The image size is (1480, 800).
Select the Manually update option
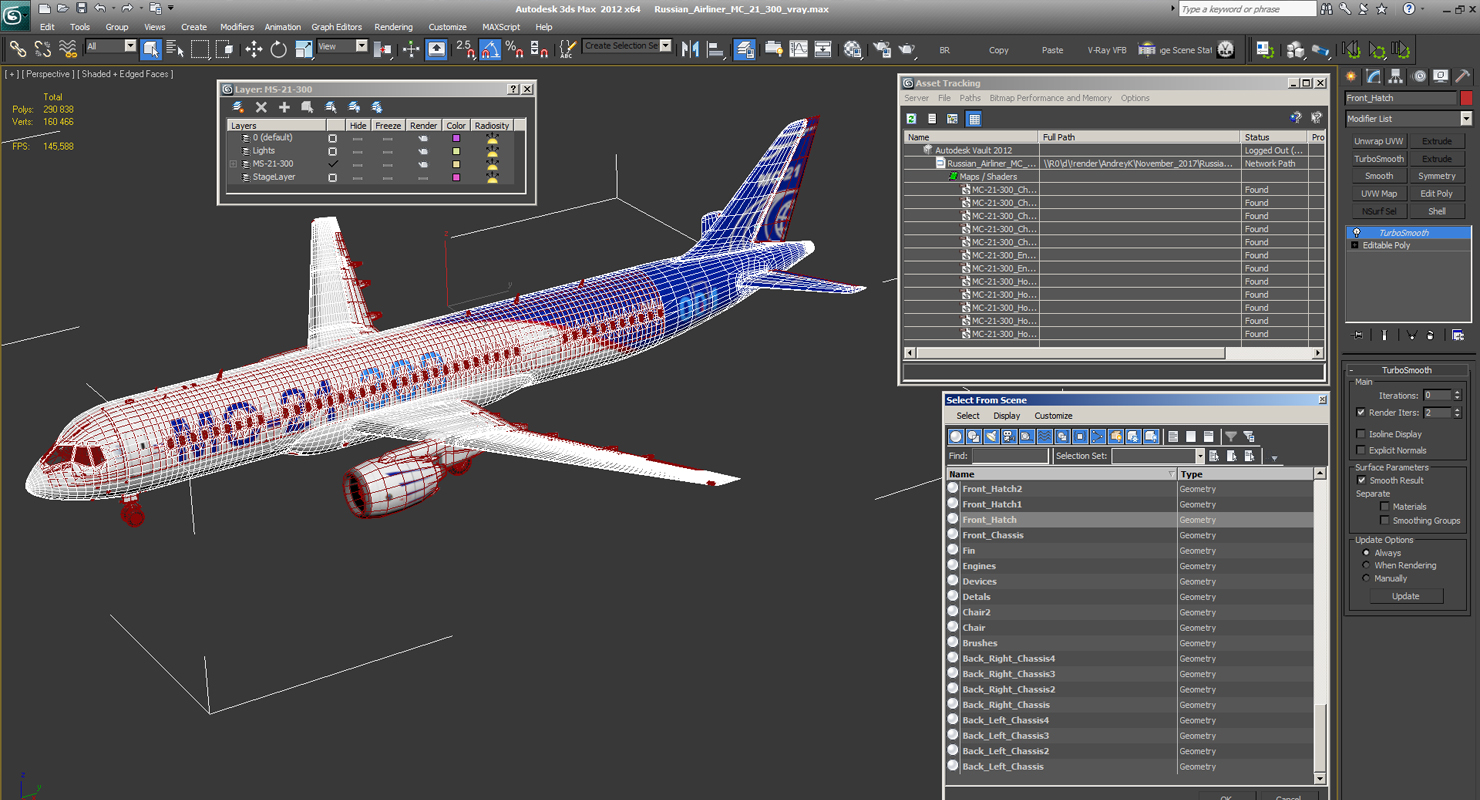pos(1366,578)
